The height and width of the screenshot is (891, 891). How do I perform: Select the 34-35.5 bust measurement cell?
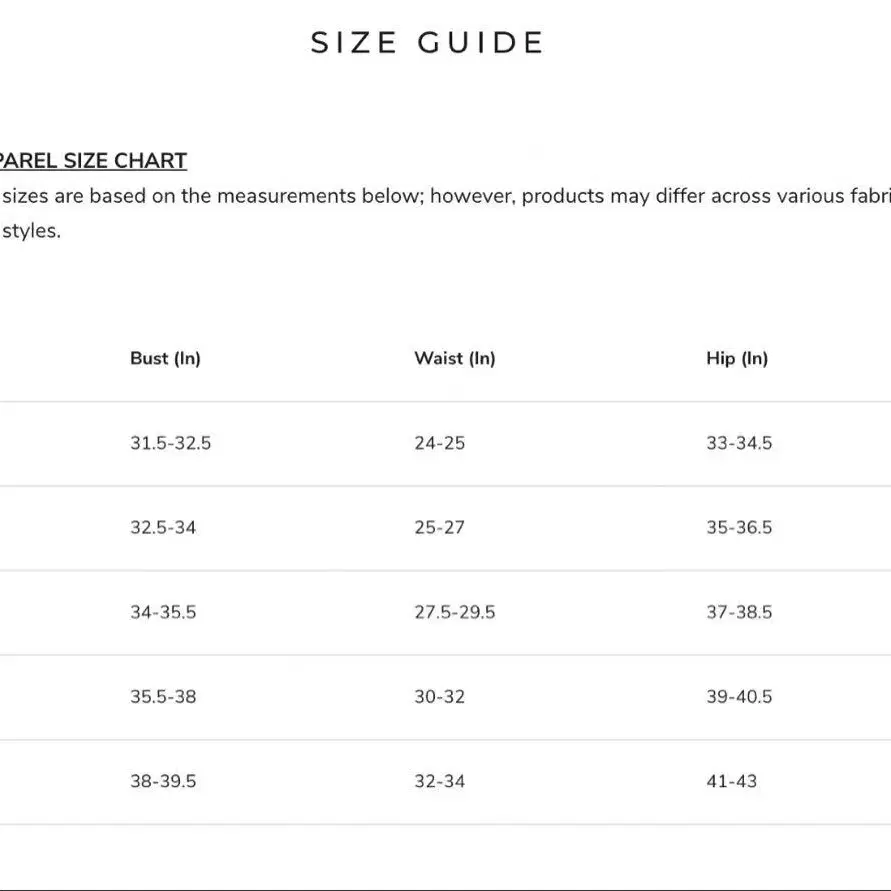pos(163,612)
